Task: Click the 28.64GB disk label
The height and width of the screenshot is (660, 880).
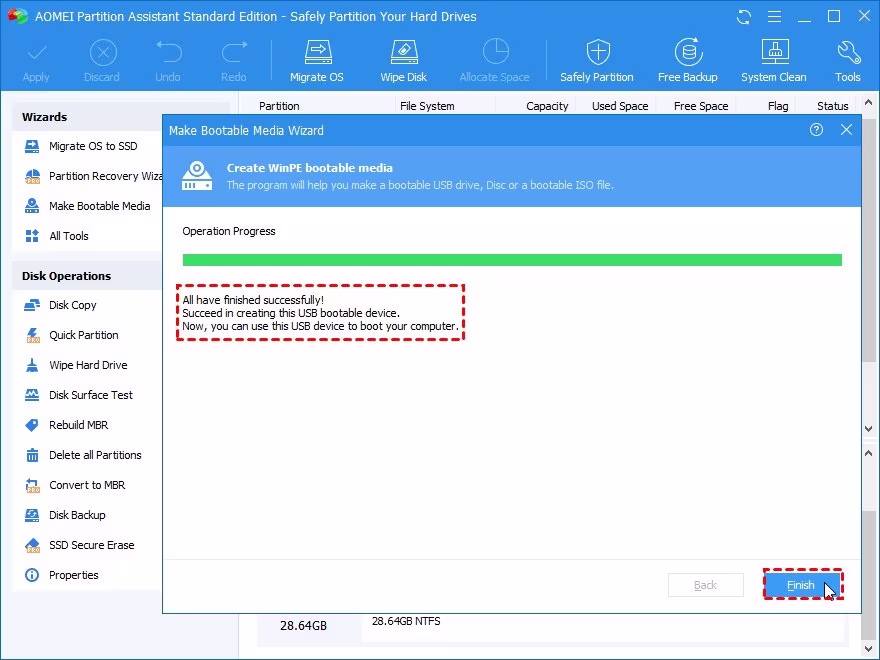Action: pos(304,626)
